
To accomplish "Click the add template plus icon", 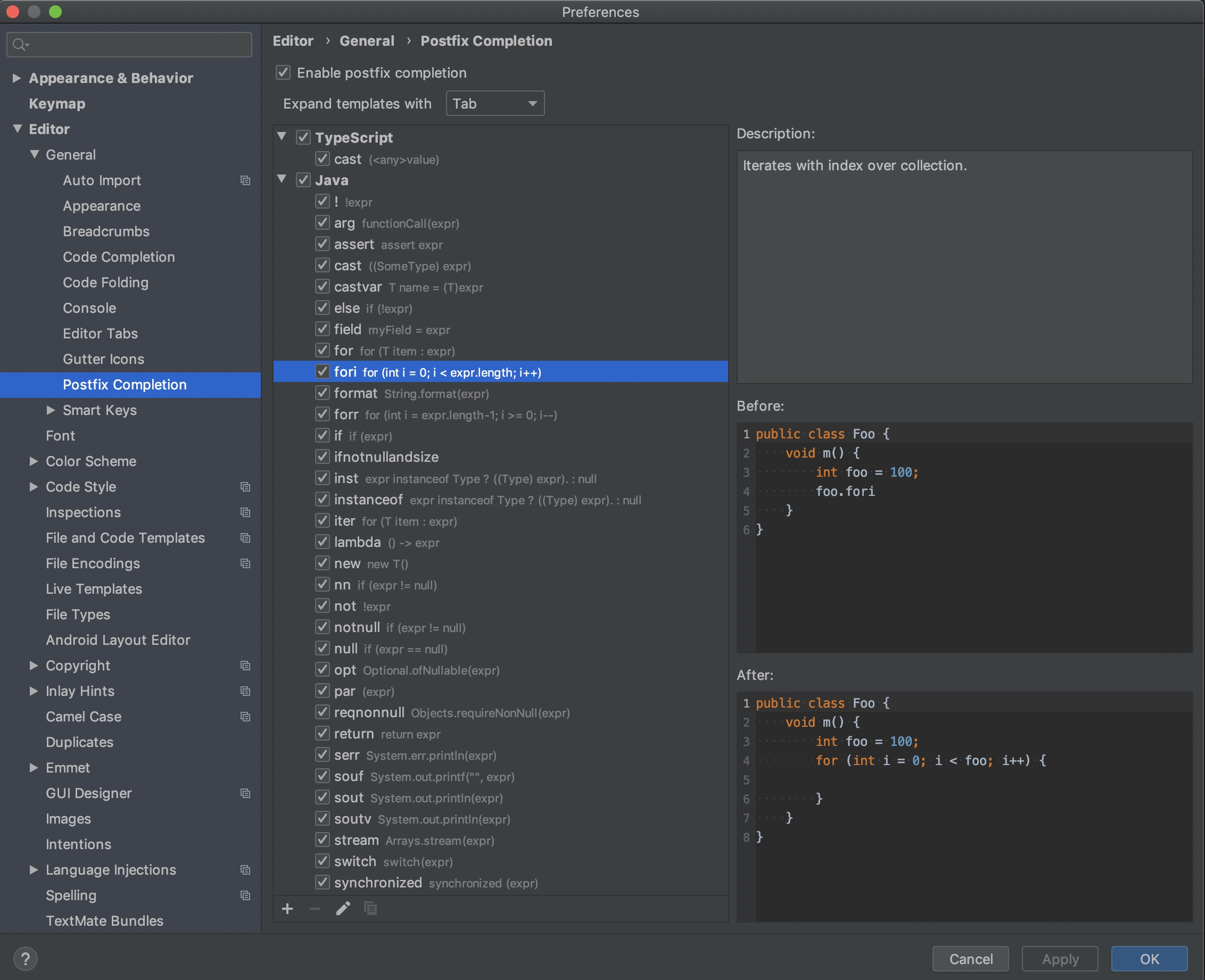I will (x=287, y=908).
